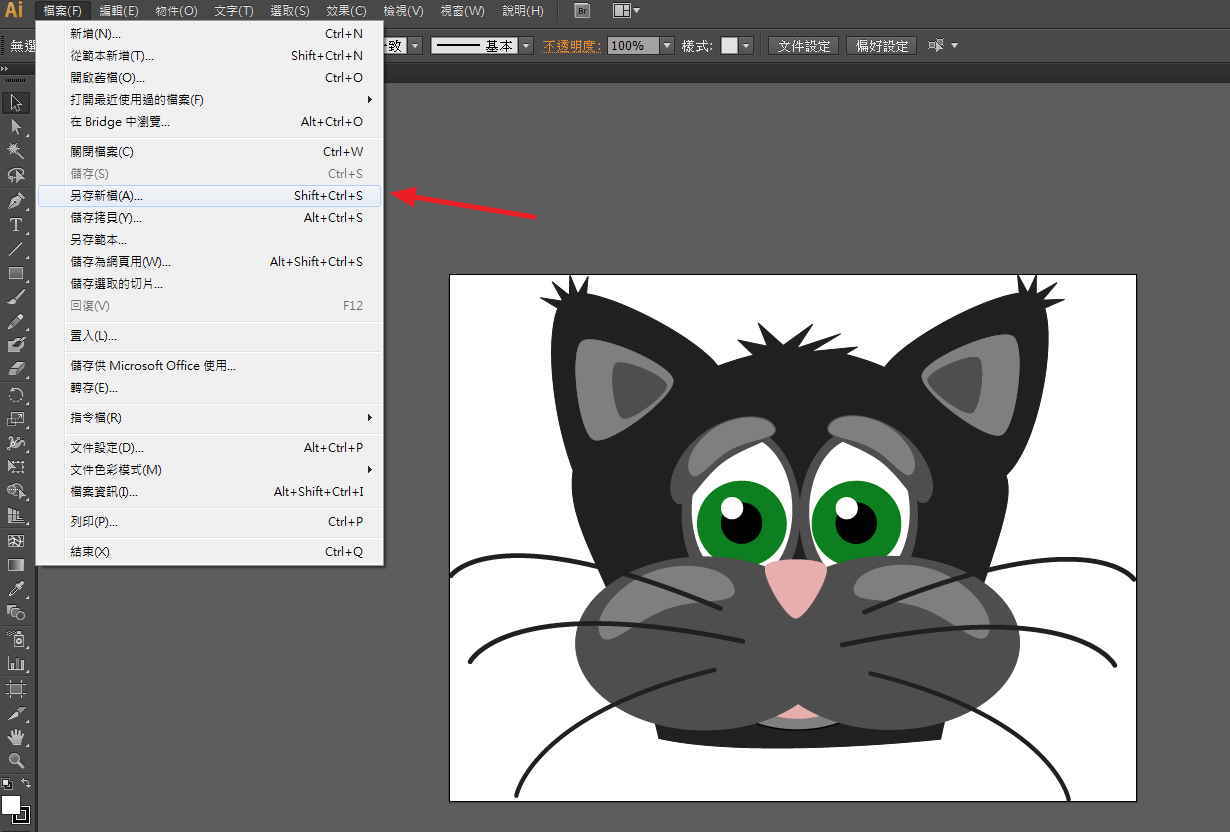This screenshot has height=832, width=1230.
Task: Select the Eraser tool
Action: pos(16,370)
